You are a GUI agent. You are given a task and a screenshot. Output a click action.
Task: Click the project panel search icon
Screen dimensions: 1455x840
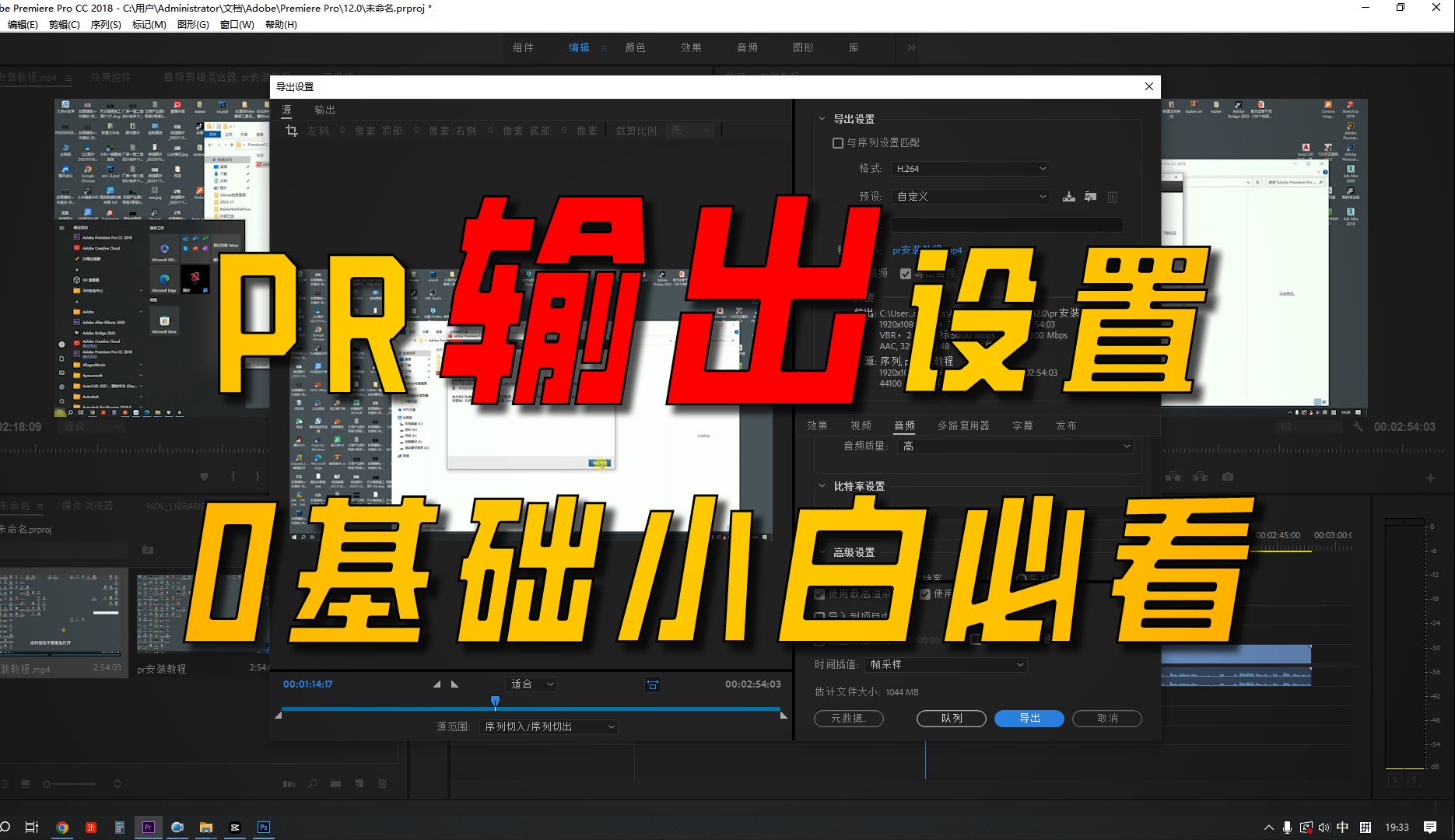click(x=313, y=784)
